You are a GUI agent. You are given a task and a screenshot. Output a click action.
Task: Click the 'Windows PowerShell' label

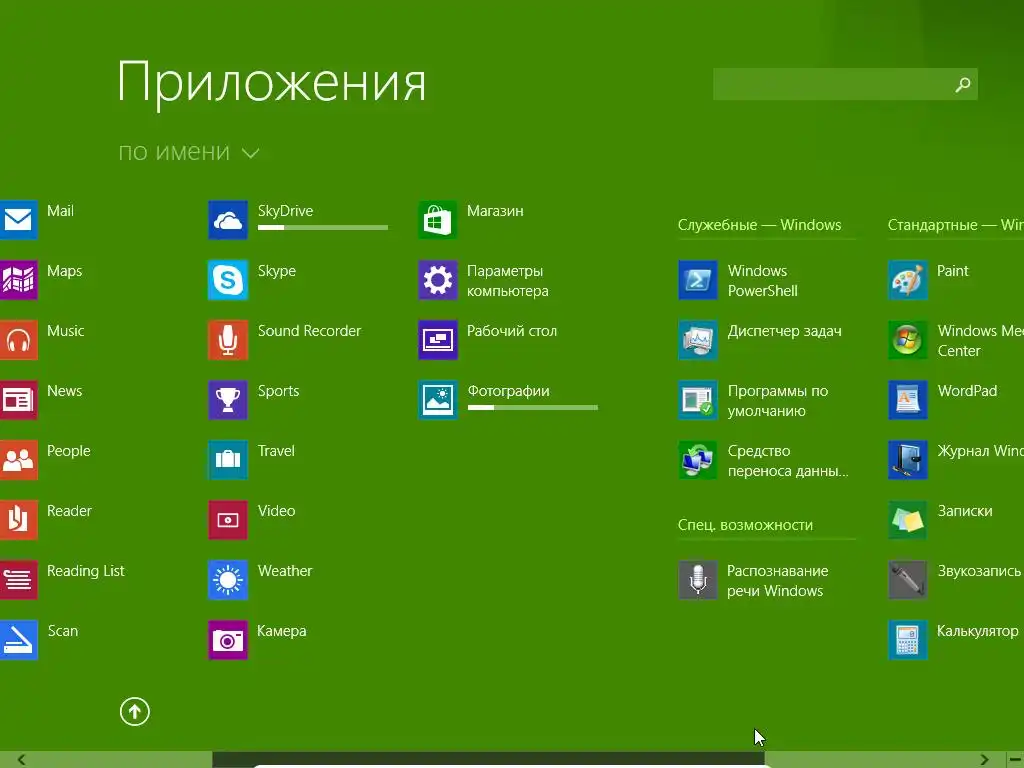[763, 281]
